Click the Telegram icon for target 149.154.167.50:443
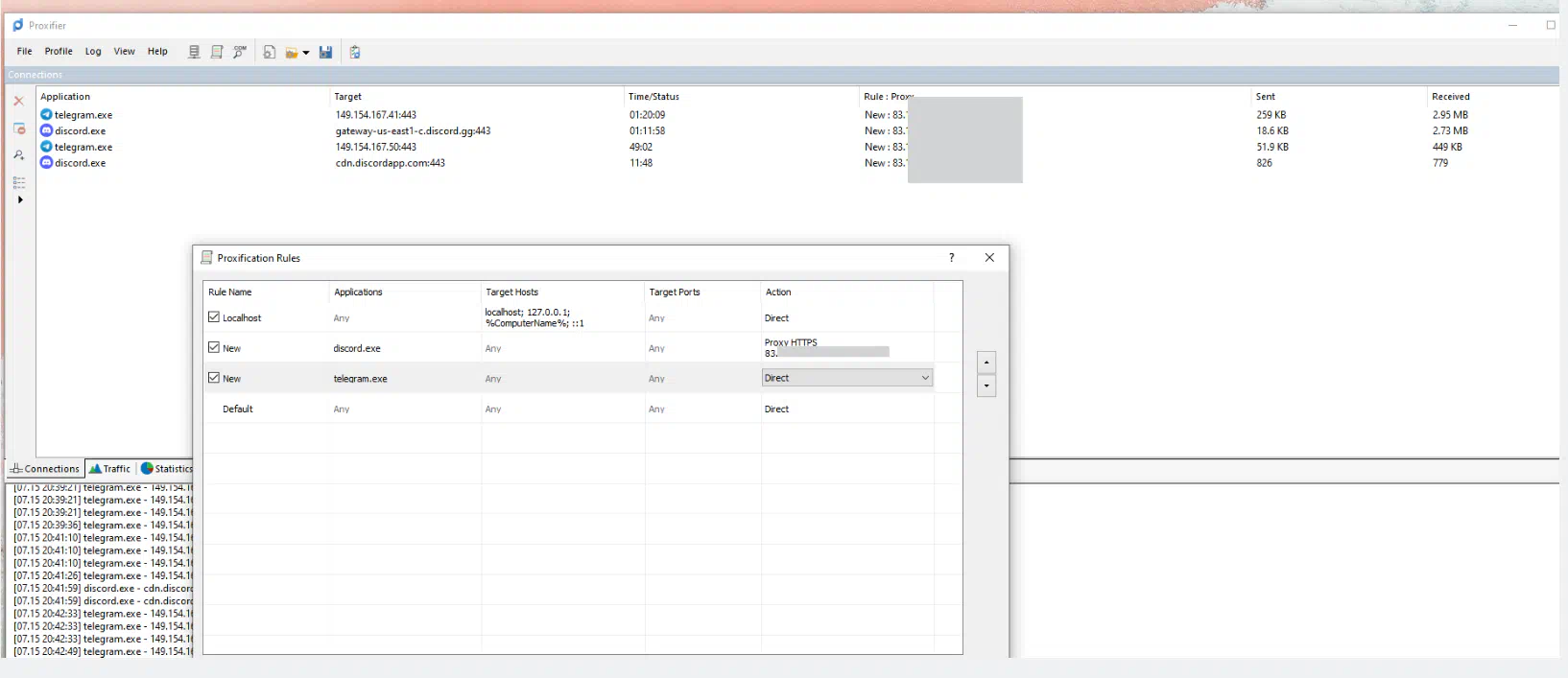This screenshot has height=678, width=1568. [46, 147]
